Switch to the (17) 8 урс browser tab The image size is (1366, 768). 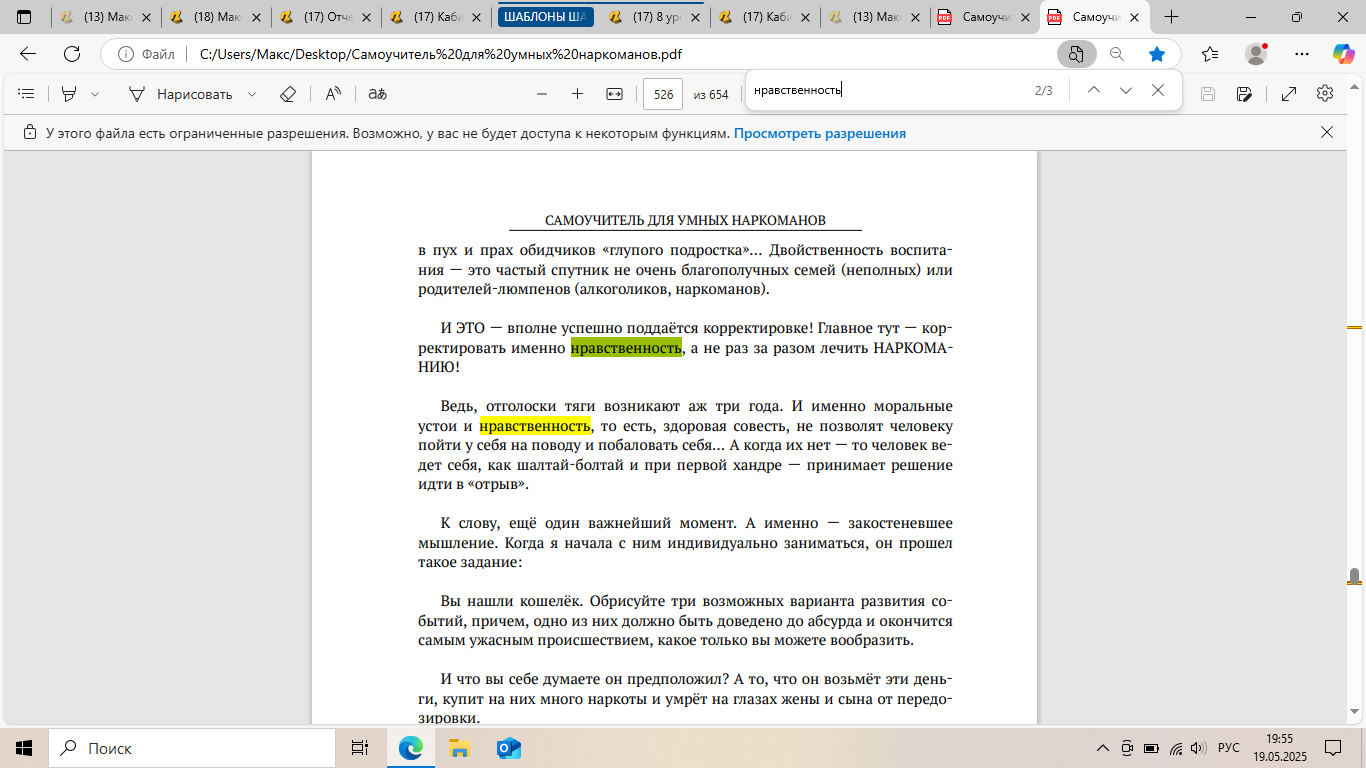point(655,17)
